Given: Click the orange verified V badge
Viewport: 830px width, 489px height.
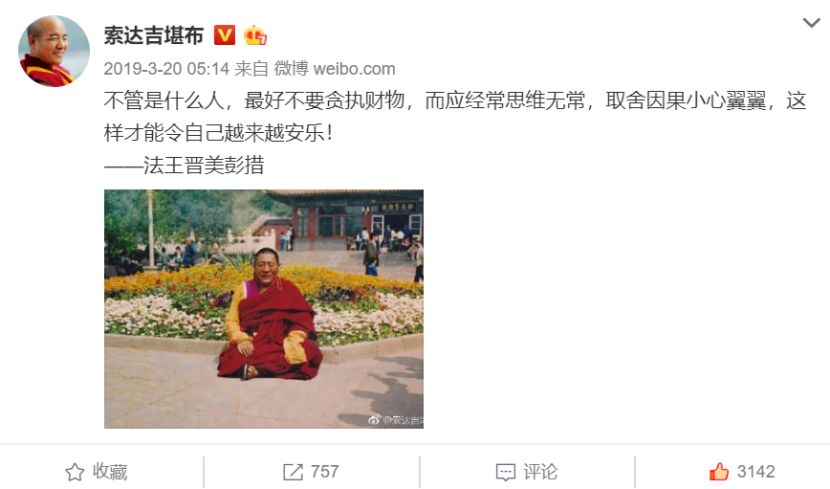Looking at the screenshot, I should [x=224, y=35].
